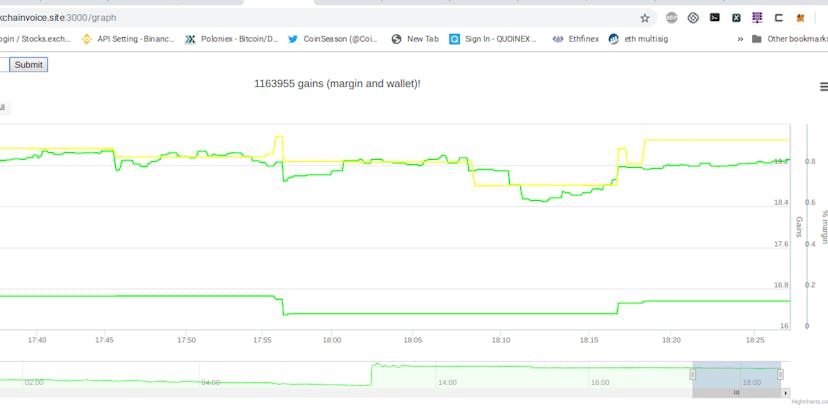Screen dimensions: 828x414
Task: Open Poloniex - Bitcoin bookmark
Action: pos(232,39)
